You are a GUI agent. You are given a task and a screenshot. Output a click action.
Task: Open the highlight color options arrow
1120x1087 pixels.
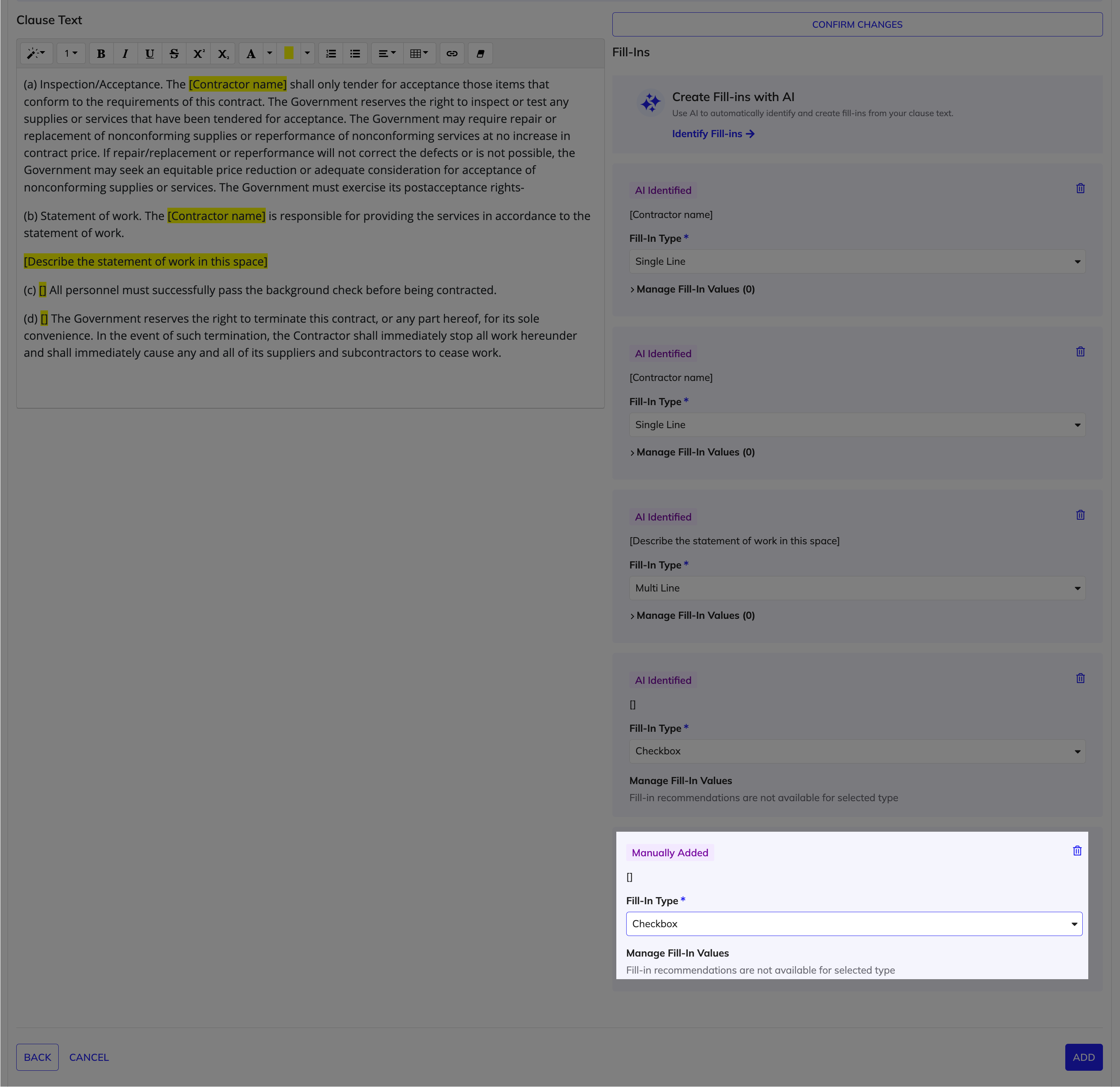pos(307,54)
